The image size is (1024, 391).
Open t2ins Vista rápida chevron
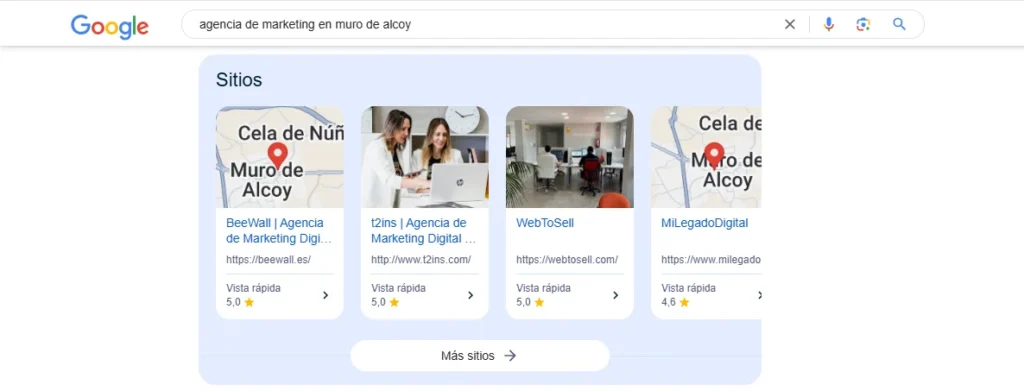(x=470, y=295)
